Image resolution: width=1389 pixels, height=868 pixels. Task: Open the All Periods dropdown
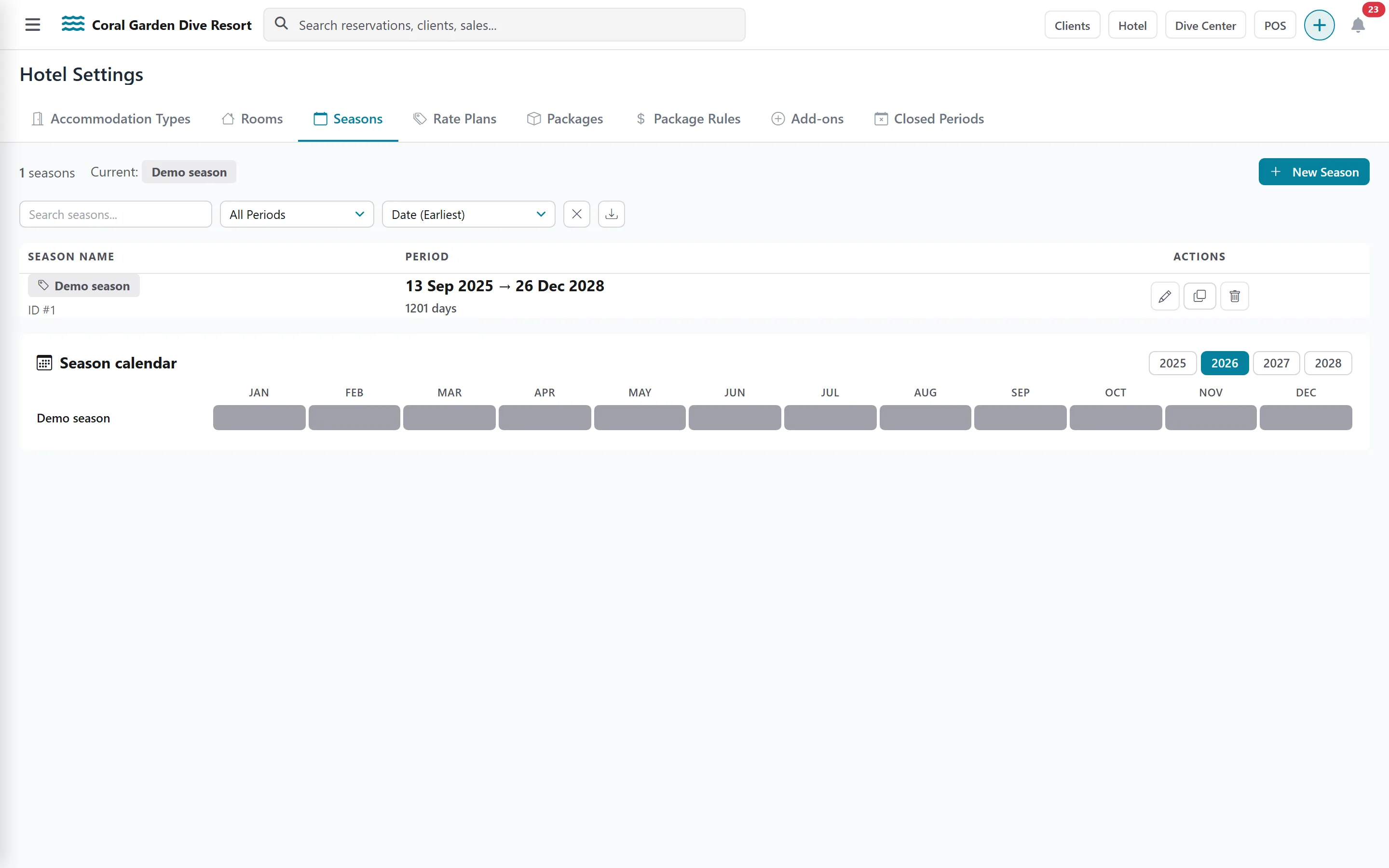pyautogui.click(x=297, y=214)
